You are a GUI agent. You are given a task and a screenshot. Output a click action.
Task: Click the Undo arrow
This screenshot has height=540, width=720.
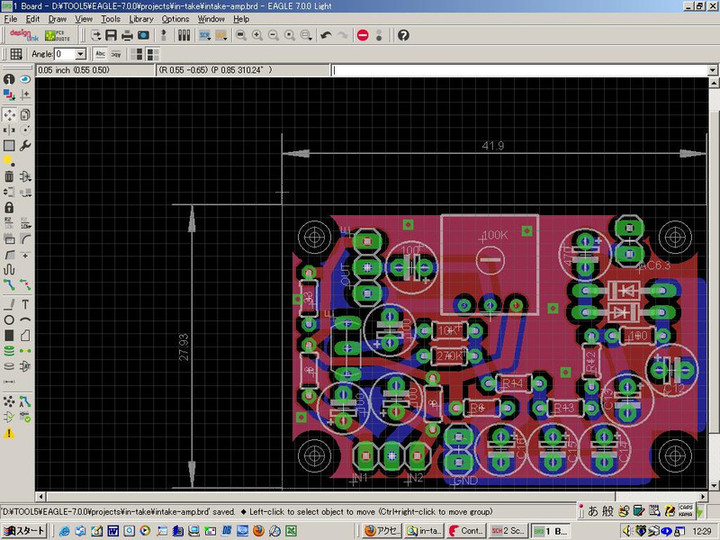[x=326, y=35]
